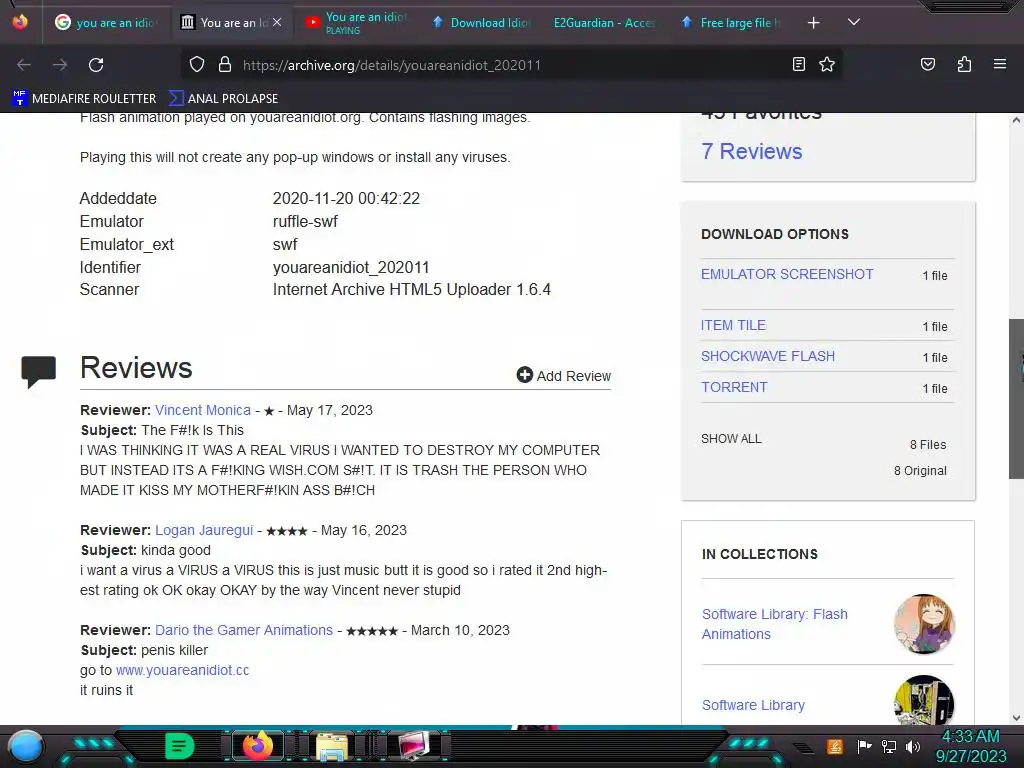Click the Flash Animations collection thumbnail
Viewport: 1024px width, 768px height.
[924, 624]
